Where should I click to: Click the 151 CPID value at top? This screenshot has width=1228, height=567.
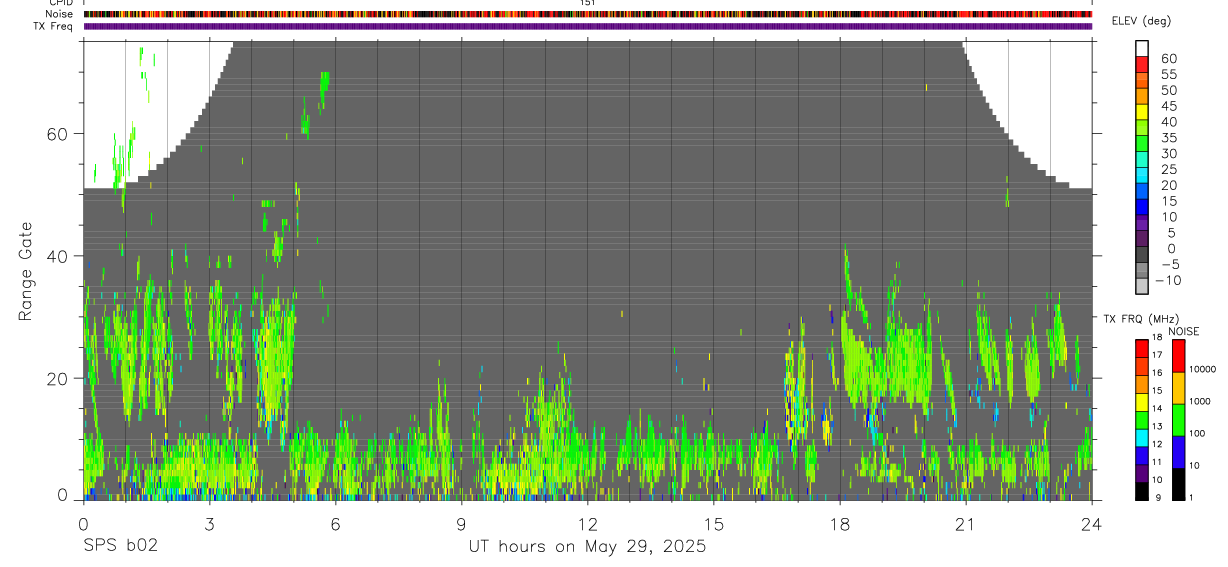[x=587, y=3]
